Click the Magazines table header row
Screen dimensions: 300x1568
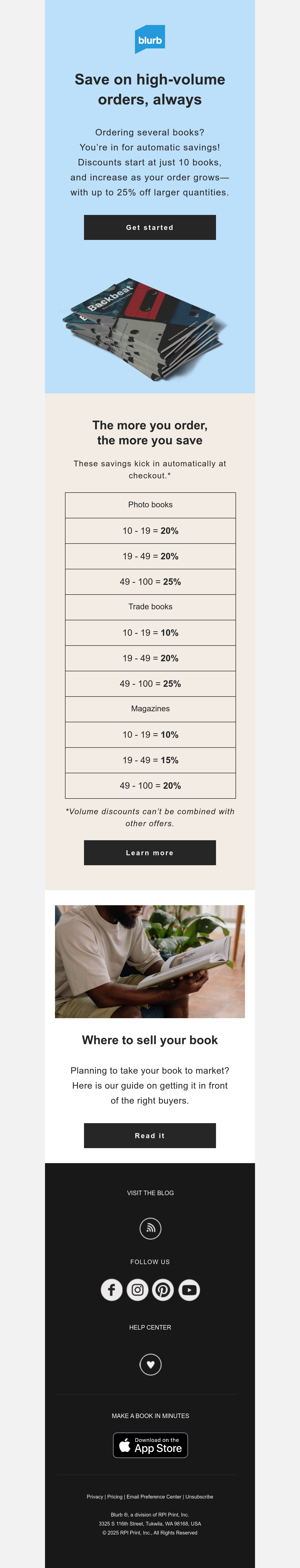point(150,709)
